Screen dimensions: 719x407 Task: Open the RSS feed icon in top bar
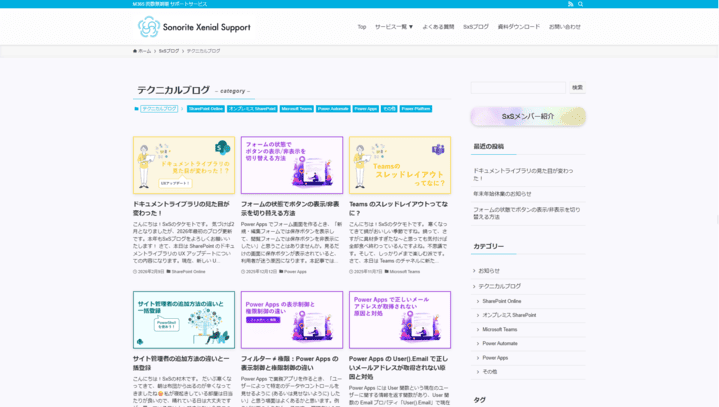point(570,4)
